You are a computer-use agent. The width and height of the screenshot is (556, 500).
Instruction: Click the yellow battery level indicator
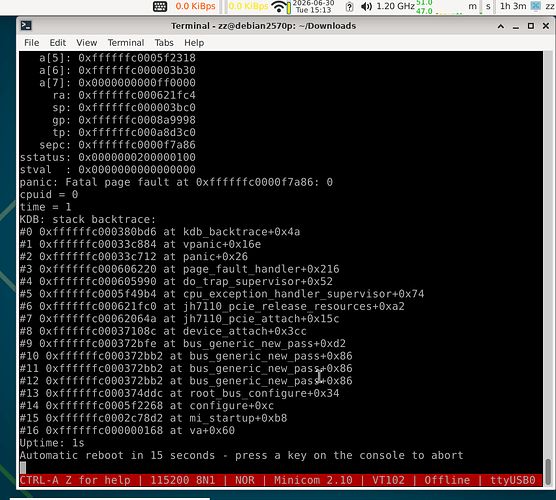[x=289, y=7]
